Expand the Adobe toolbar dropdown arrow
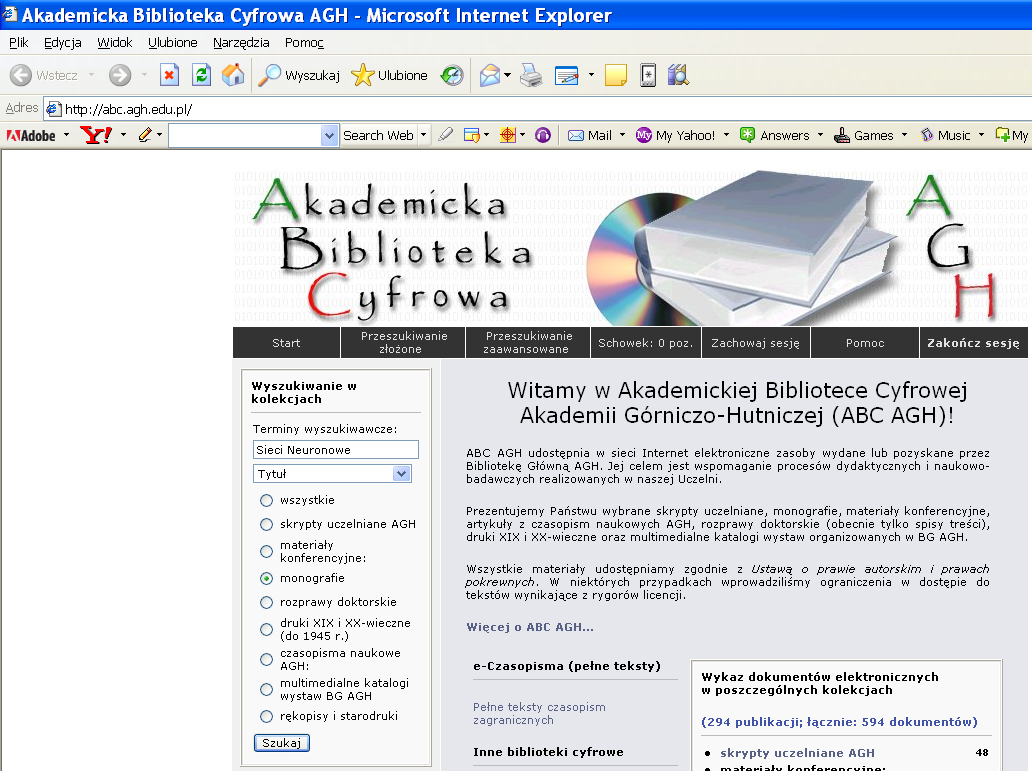 point(66,135)
